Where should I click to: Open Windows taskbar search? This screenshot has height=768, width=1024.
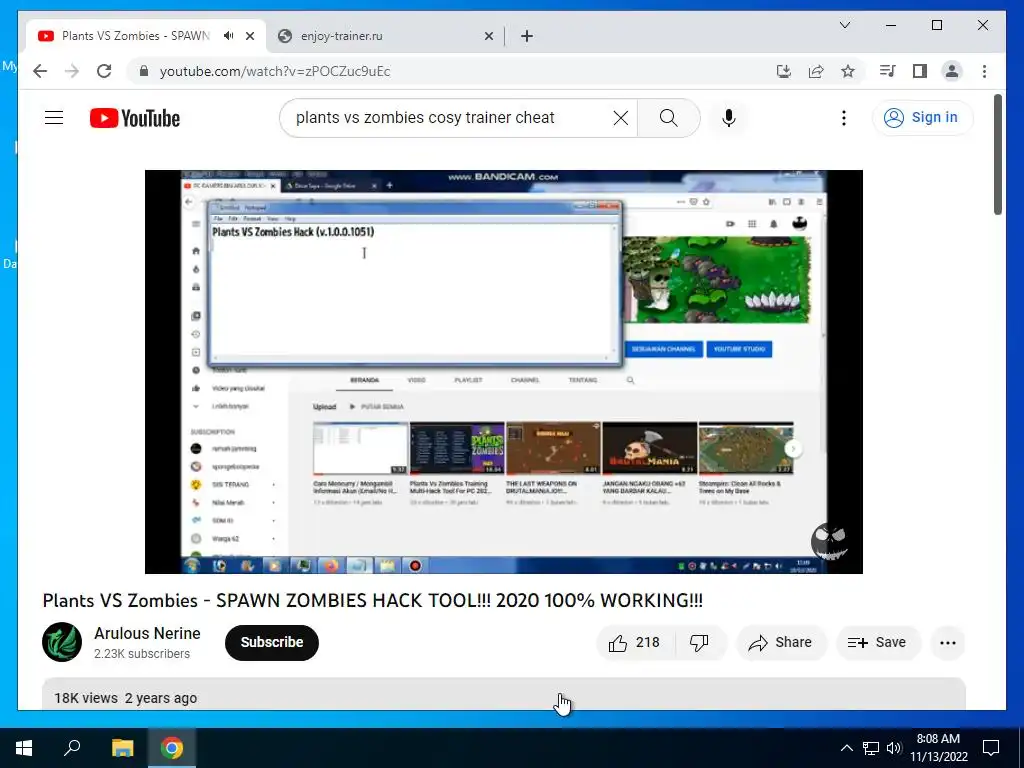point(72,748)
